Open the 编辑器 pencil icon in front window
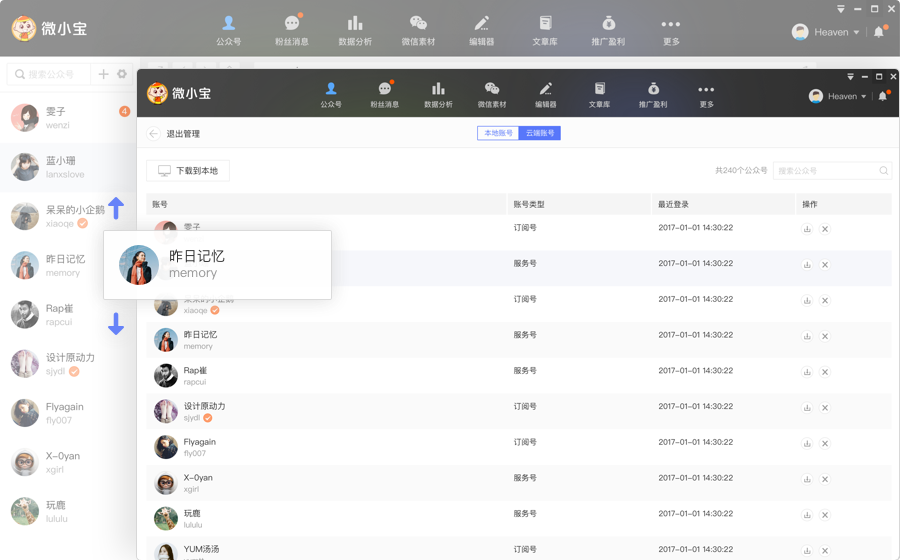Viewport: 900px width, 560px height. tap(545, 95)
